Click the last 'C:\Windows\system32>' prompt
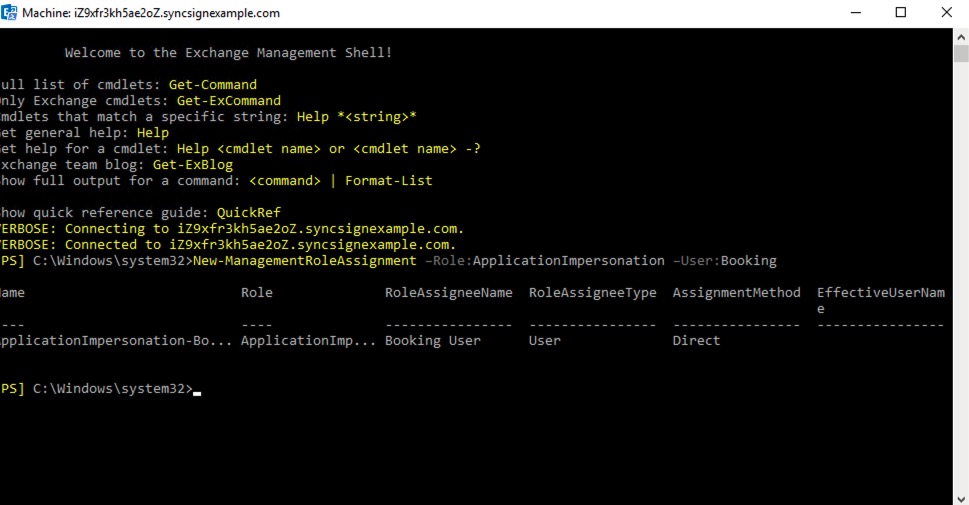Viewport: 969px width, 505px height. (113, 389)
